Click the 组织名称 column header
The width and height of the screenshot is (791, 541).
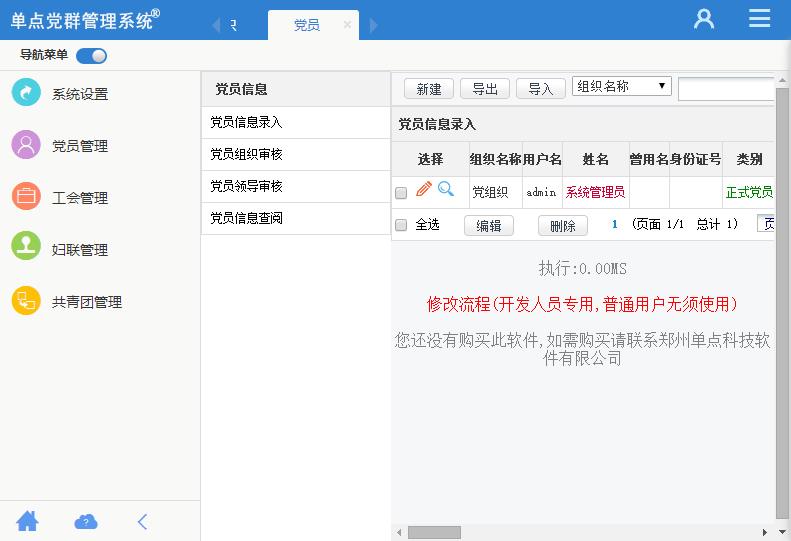tap(495, 159)
